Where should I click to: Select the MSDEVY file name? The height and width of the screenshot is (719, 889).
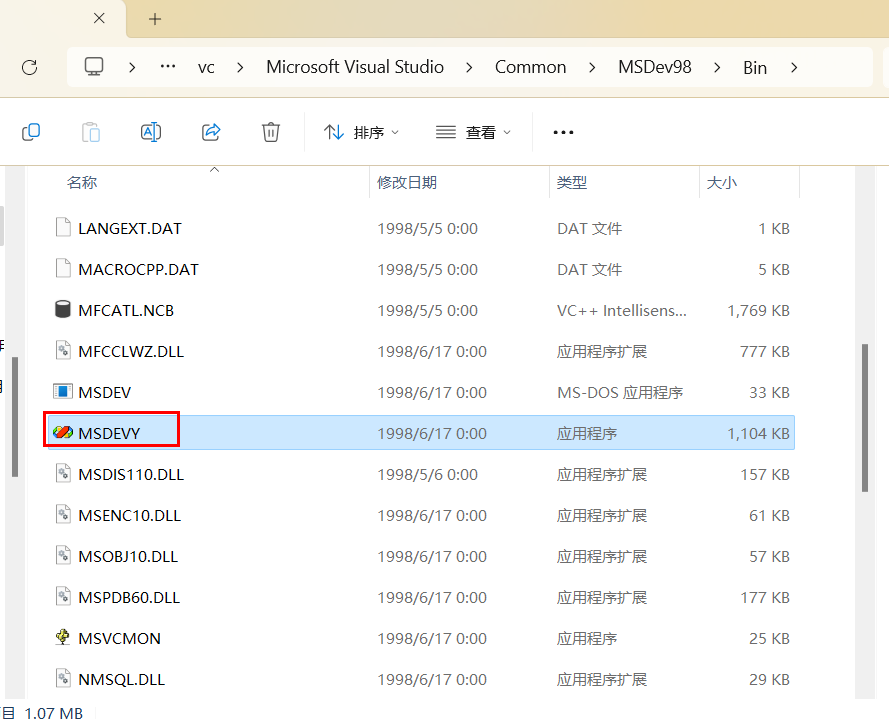109,433
